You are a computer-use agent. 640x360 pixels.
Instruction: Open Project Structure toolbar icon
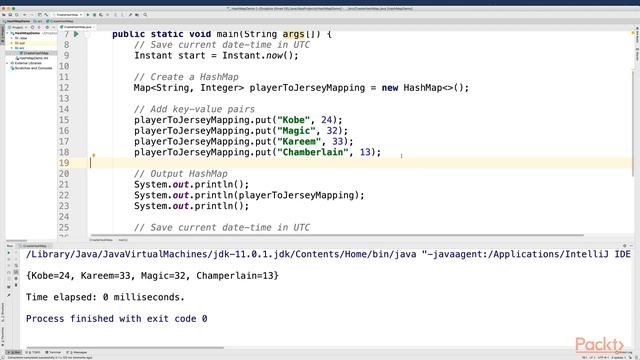click(137, 15)
